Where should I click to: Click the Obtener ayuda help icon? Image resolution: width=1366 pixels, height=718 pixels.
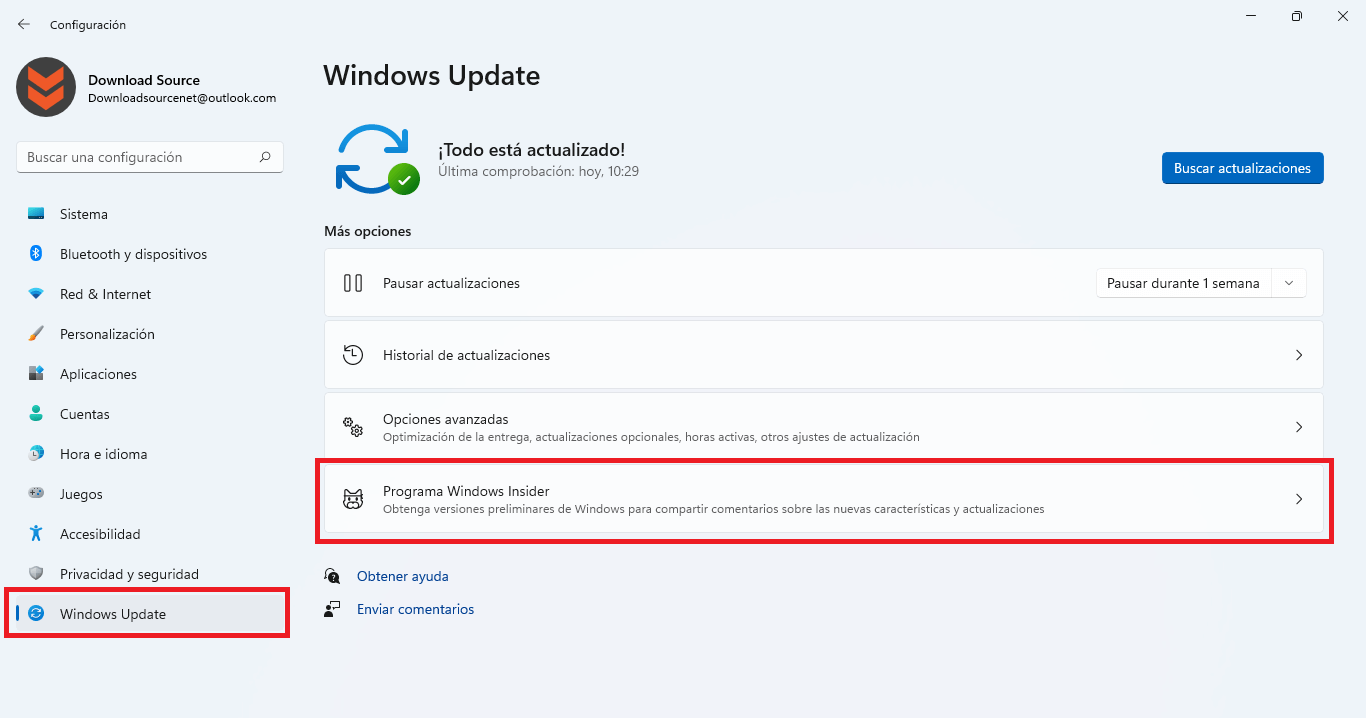(333, 576)
